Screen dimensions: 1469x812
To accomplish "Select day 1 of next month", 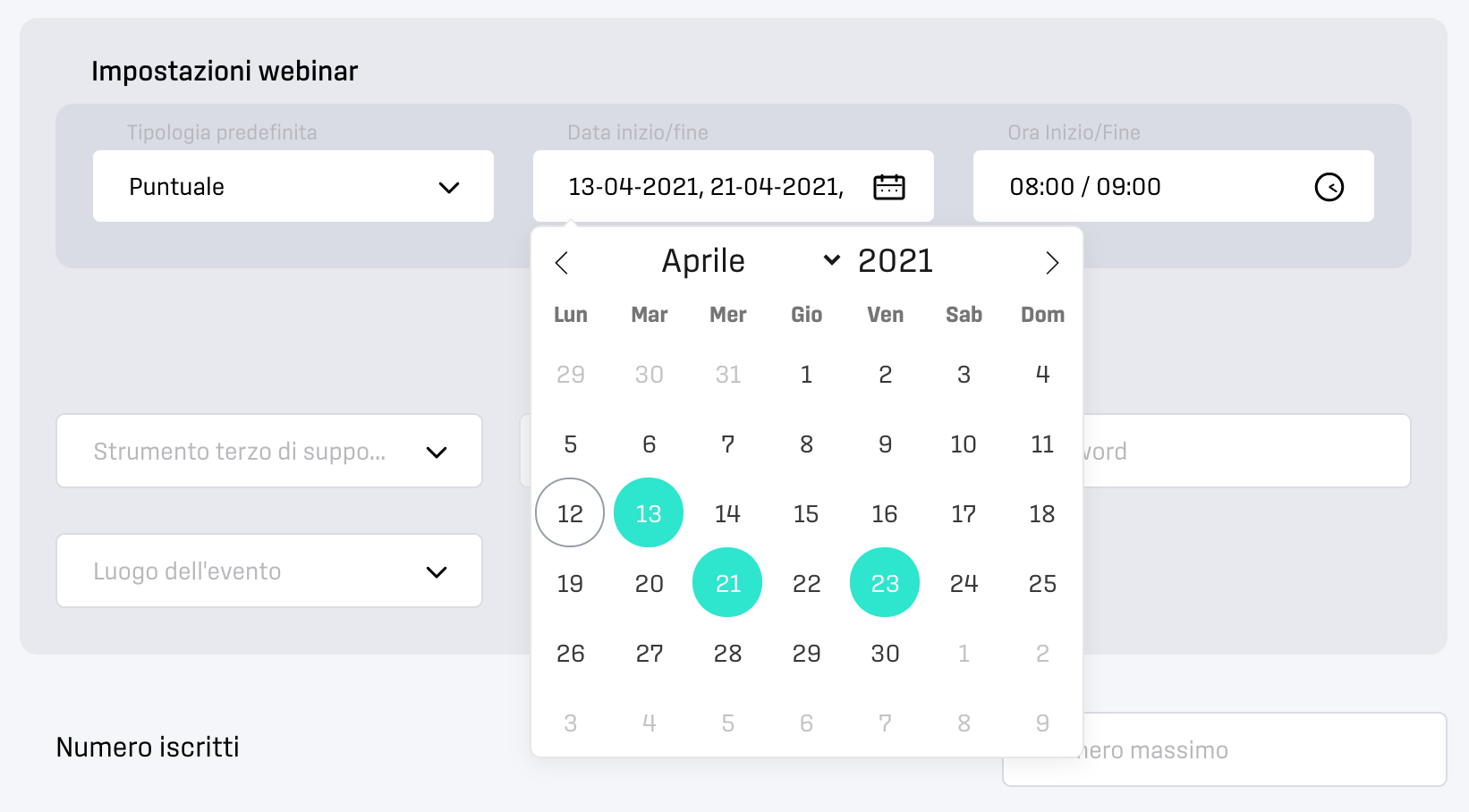I will pos(964,654).
